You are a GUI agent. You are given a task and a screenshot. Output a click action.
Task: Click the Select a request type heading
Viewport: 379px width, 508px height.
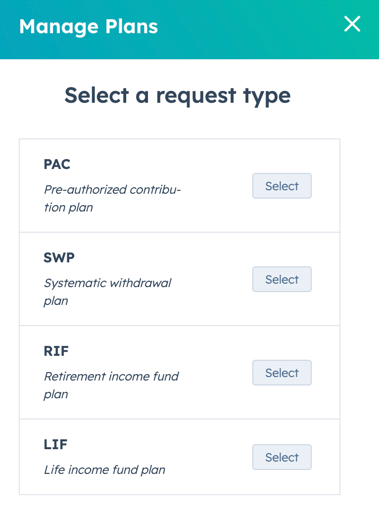pyautogui.click(x=177, y=96)
